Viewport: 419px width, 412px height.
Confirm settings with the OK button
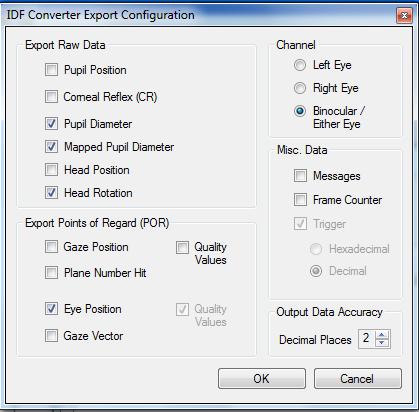click(x=262, y=378)
